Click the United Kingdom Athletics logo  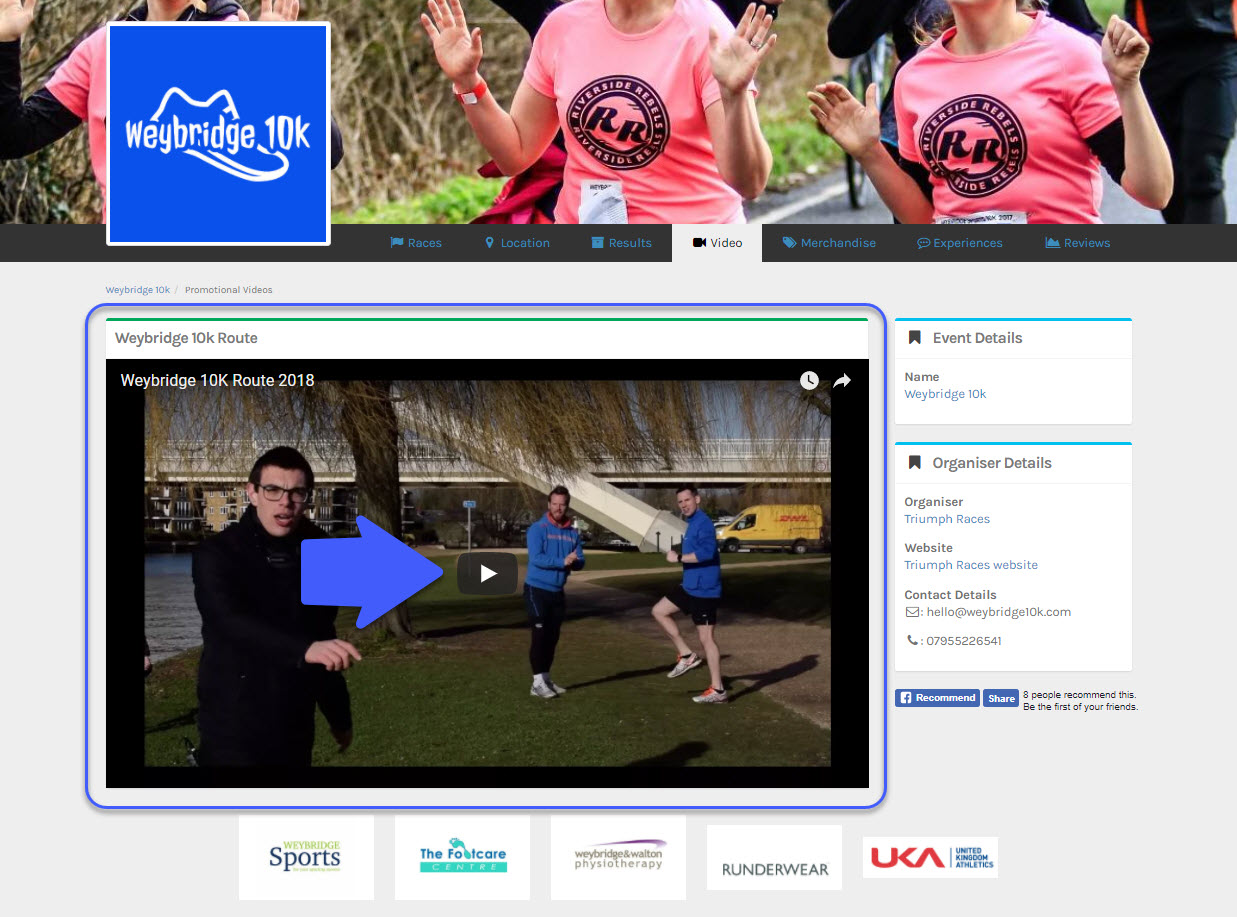[x=930, y=857]
